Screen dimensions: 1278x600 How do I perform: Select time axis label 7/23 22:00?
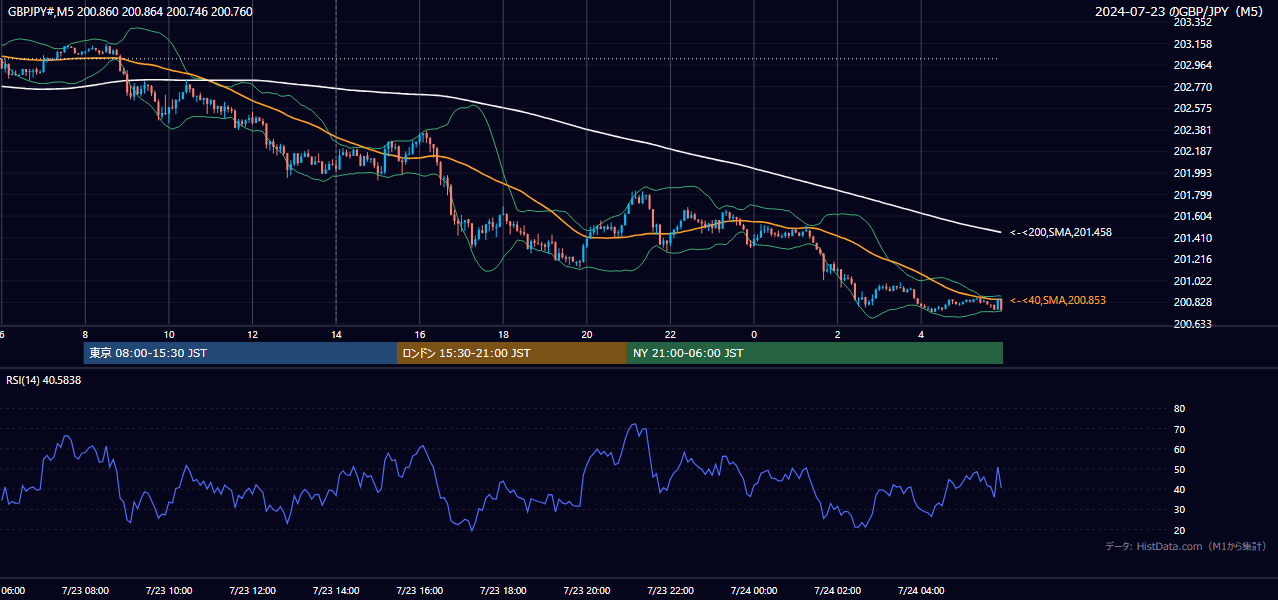(x=670, y=590)
